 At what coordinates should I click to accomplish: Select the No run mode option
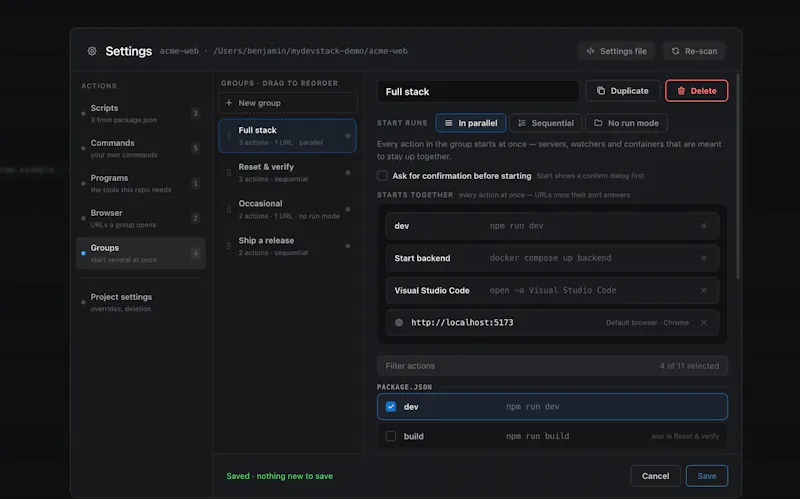pos(627,123)
